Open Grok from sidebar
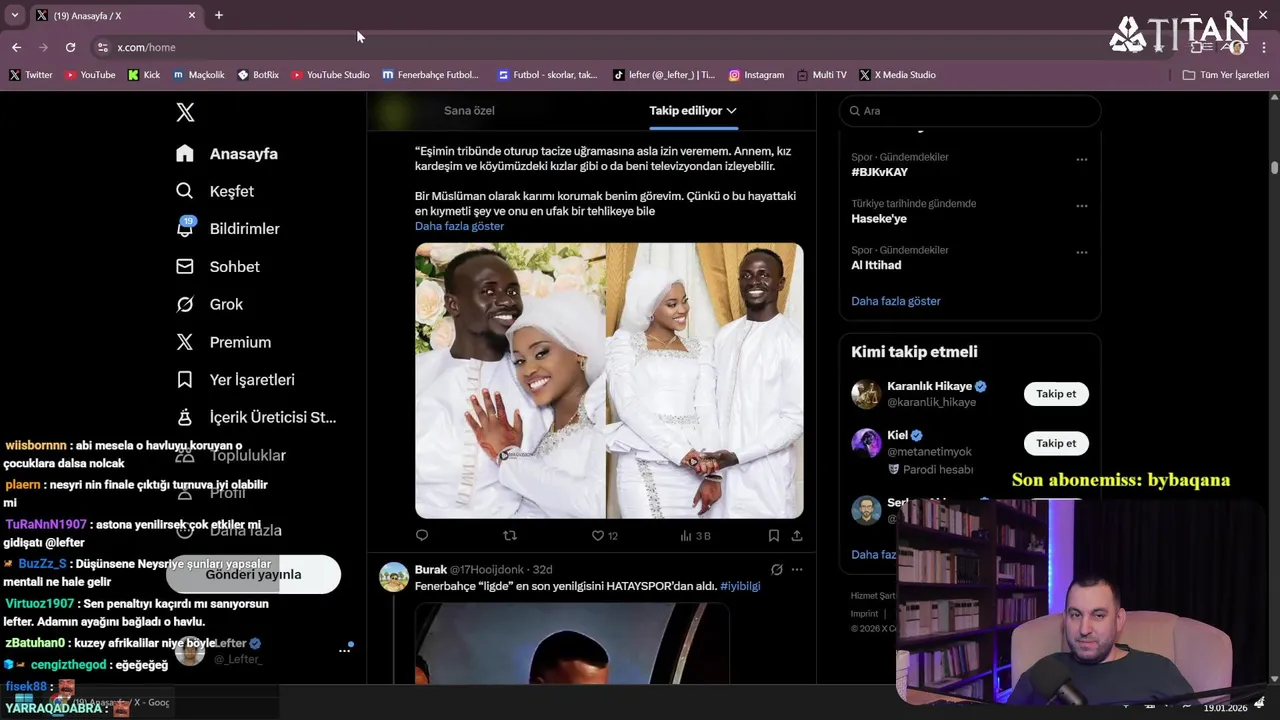This screenshot has height=720, width=1280. (210, 304)
